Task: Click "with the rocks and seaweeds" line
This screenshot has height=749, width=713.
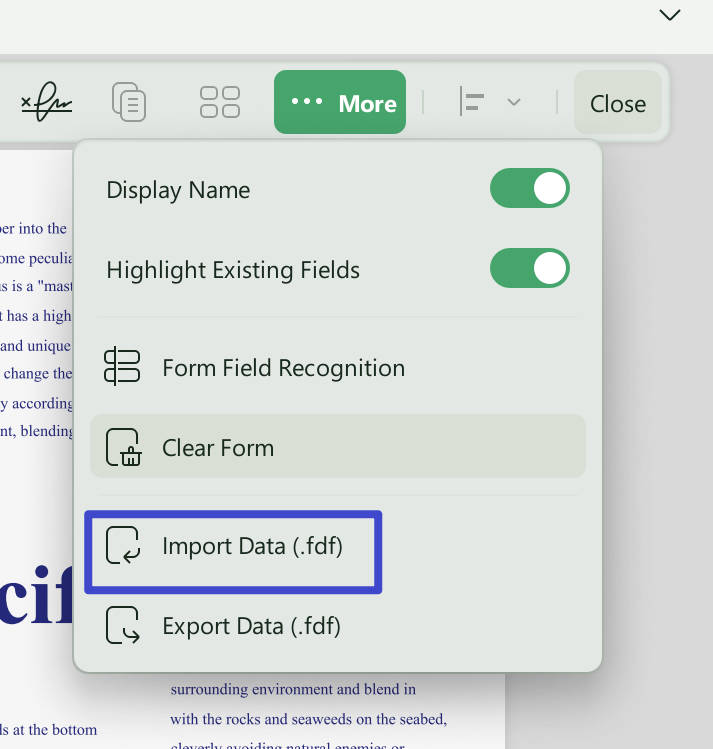Action: click(x=309, y=719)
